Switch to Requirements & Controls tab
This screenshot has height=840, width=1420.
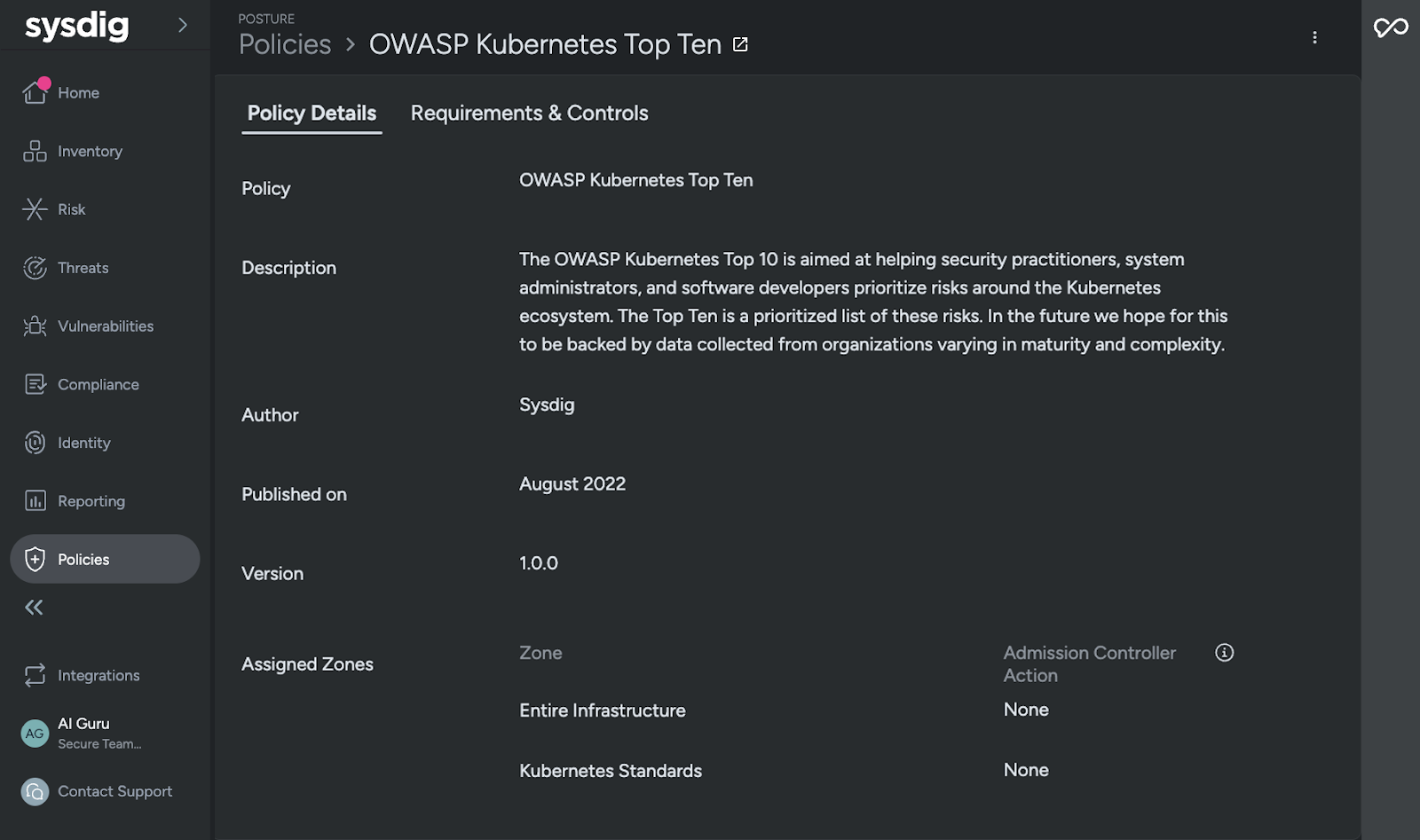[x=529, y=114]
